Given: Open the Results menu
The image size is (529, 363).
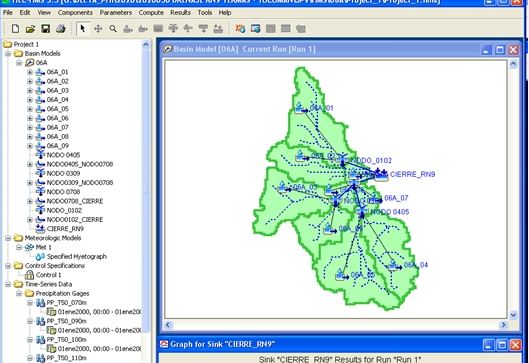Looking at the screenshot, I should click(x=180, y=12).
